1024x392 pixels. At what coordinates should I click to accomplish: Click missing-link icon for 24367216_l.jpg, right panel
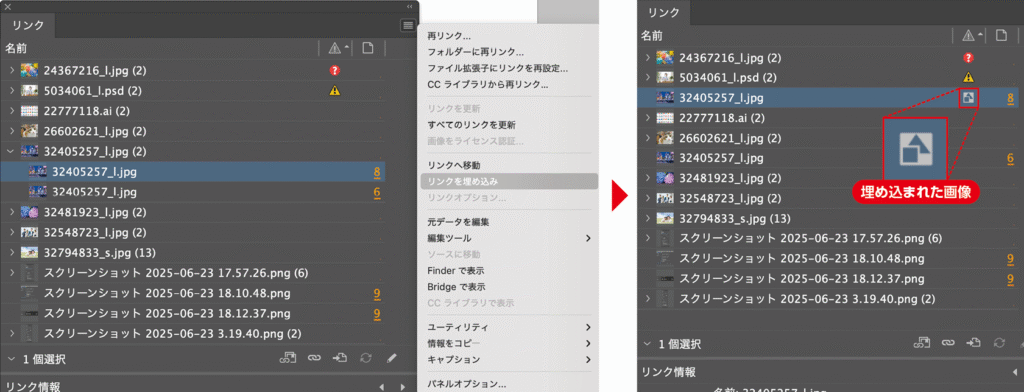point(968,57)
